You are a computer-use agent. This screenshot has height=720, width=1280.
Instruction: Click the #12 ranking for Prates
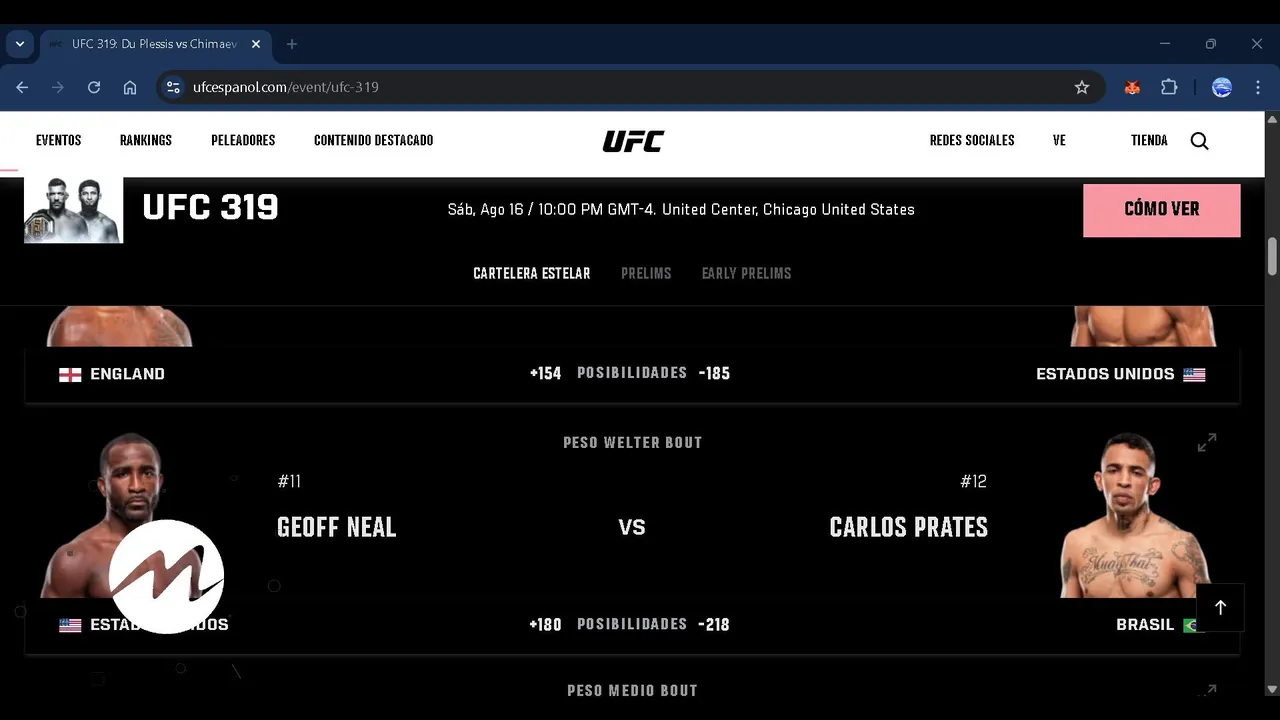tap(973, 482)
